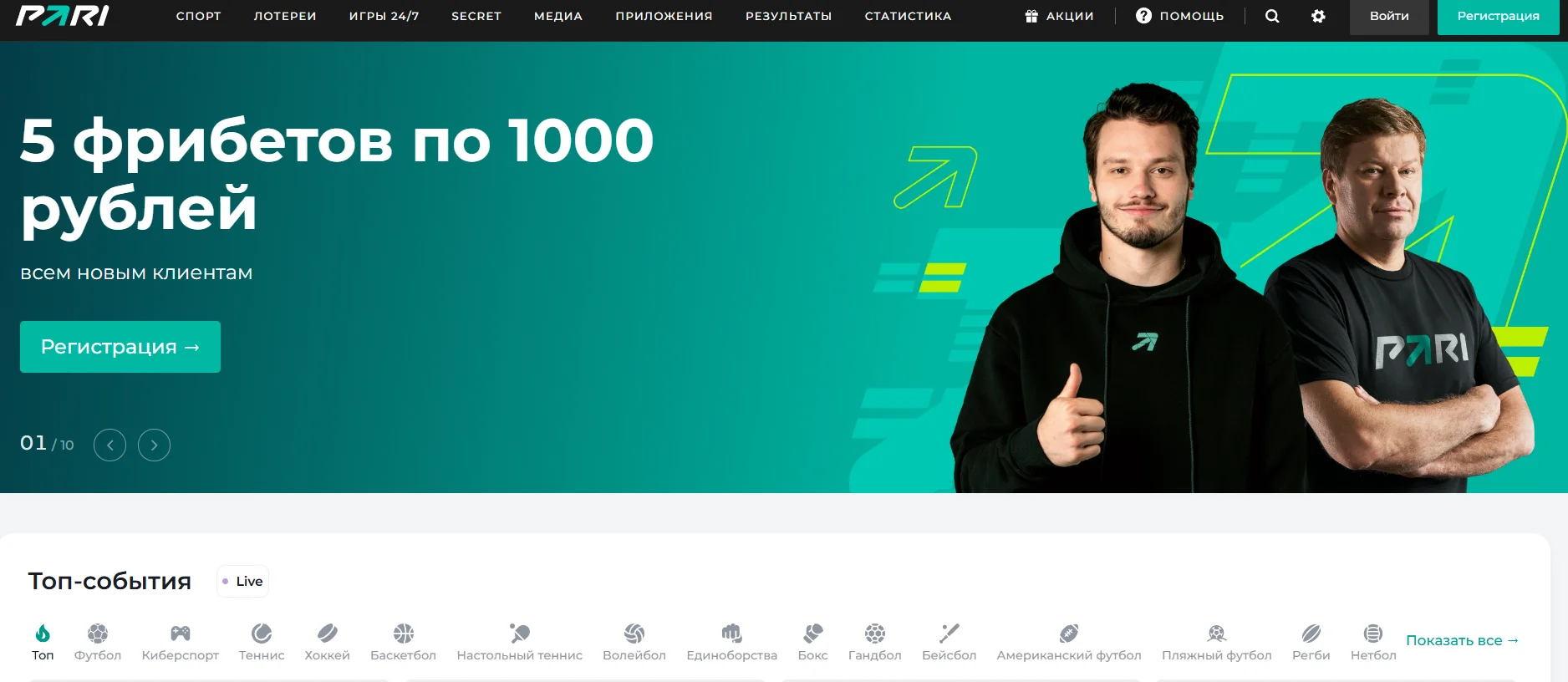Go to the previous banner slide arrow
1568x682 pixels.
[109, 445]
